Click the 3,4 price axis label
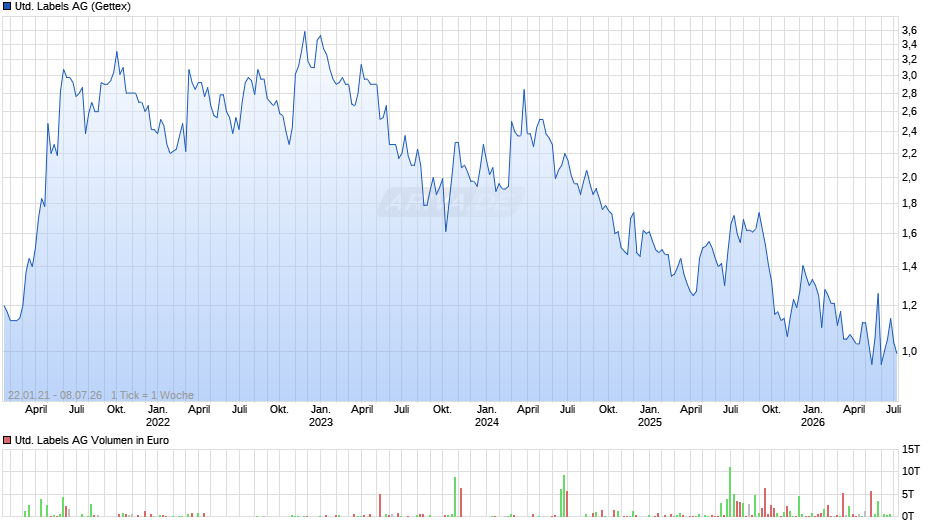Image resolution: width=940 pixels, height=526 pixels. click(909, 44)
